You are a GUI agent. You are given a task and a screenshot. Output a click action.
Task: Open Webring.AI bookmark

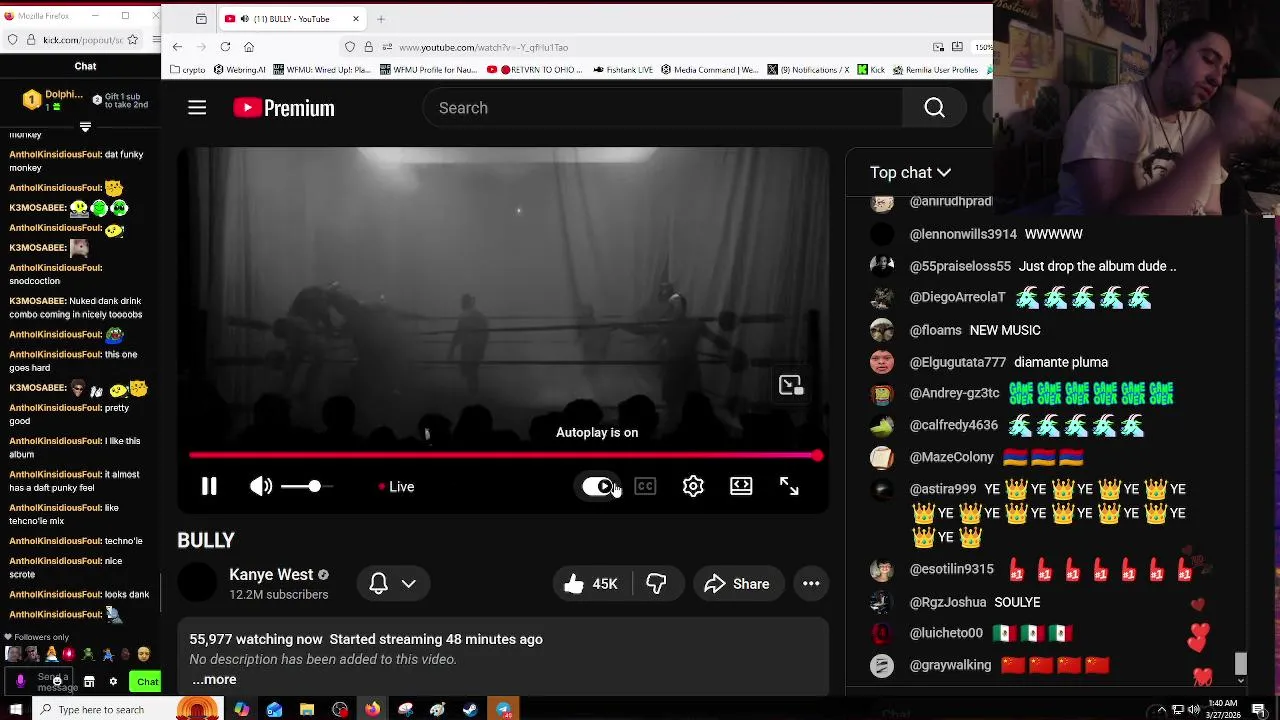[x=240, y=70]
